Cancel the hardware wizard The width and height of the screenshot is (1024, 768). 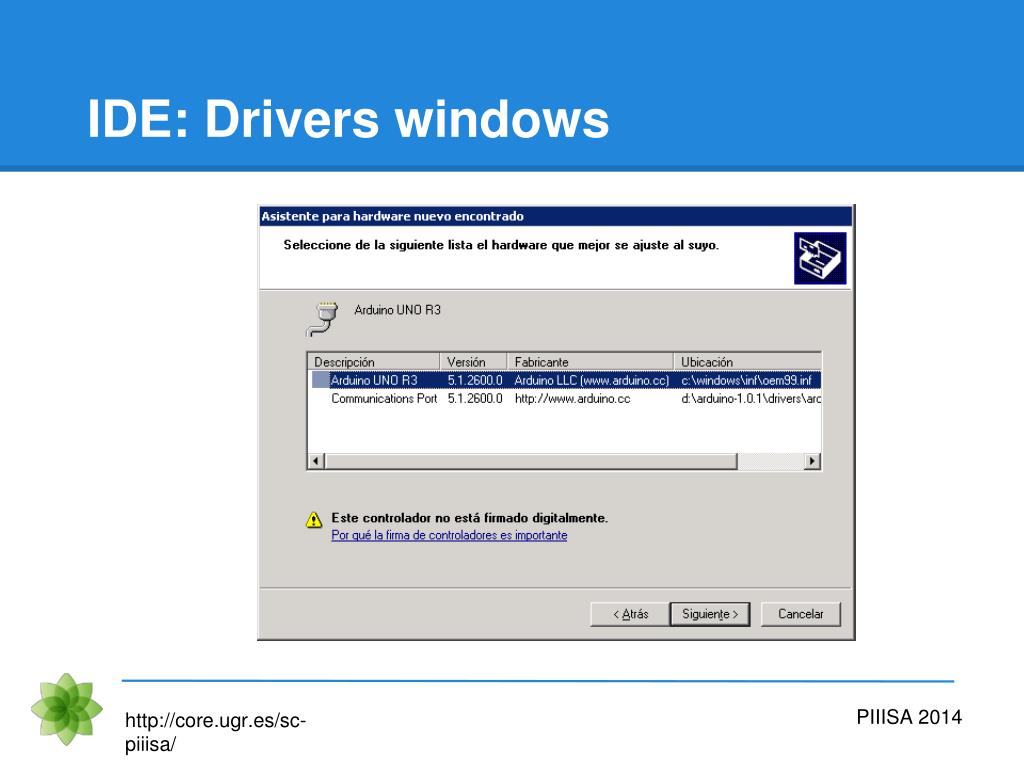[801, 614]
